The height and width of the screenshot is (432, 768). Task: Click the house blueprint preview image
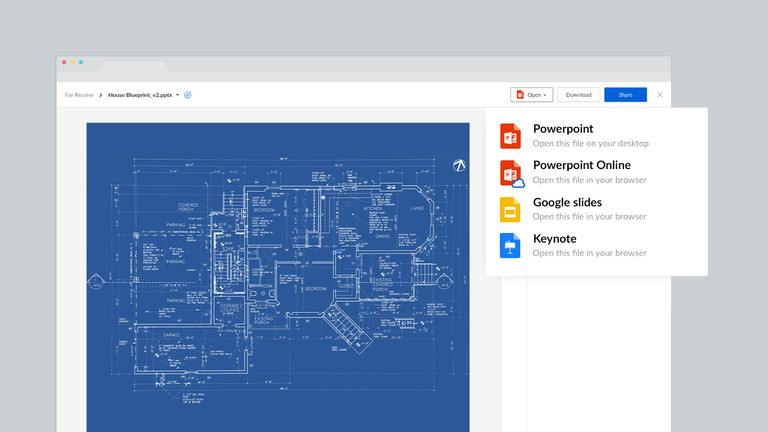278,277
